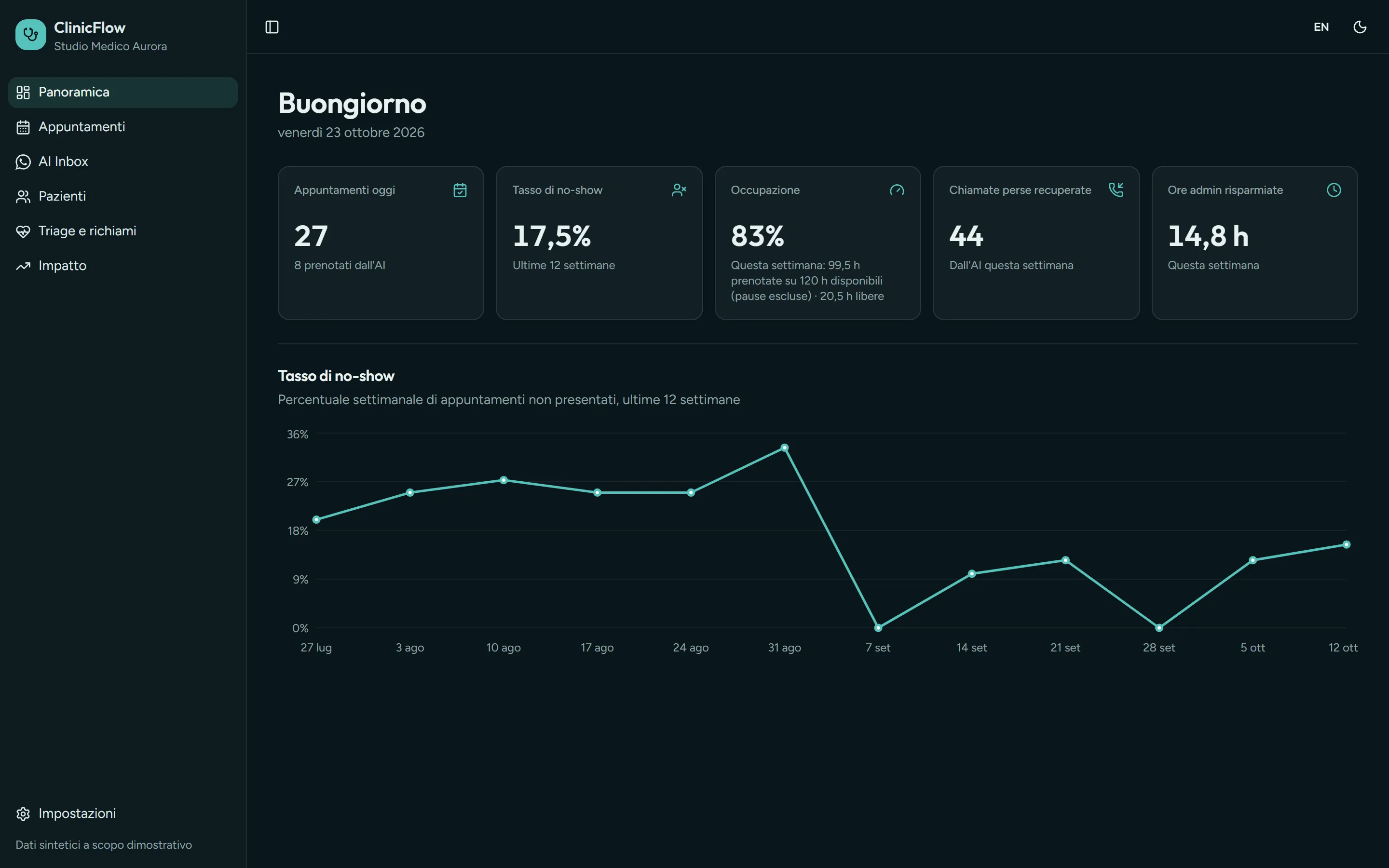Click 'Dati sintetici a scopo dimostrativo' note
Image resolution: width=1389 pixels, height=868 pixels.
click(x=104, y=844)
